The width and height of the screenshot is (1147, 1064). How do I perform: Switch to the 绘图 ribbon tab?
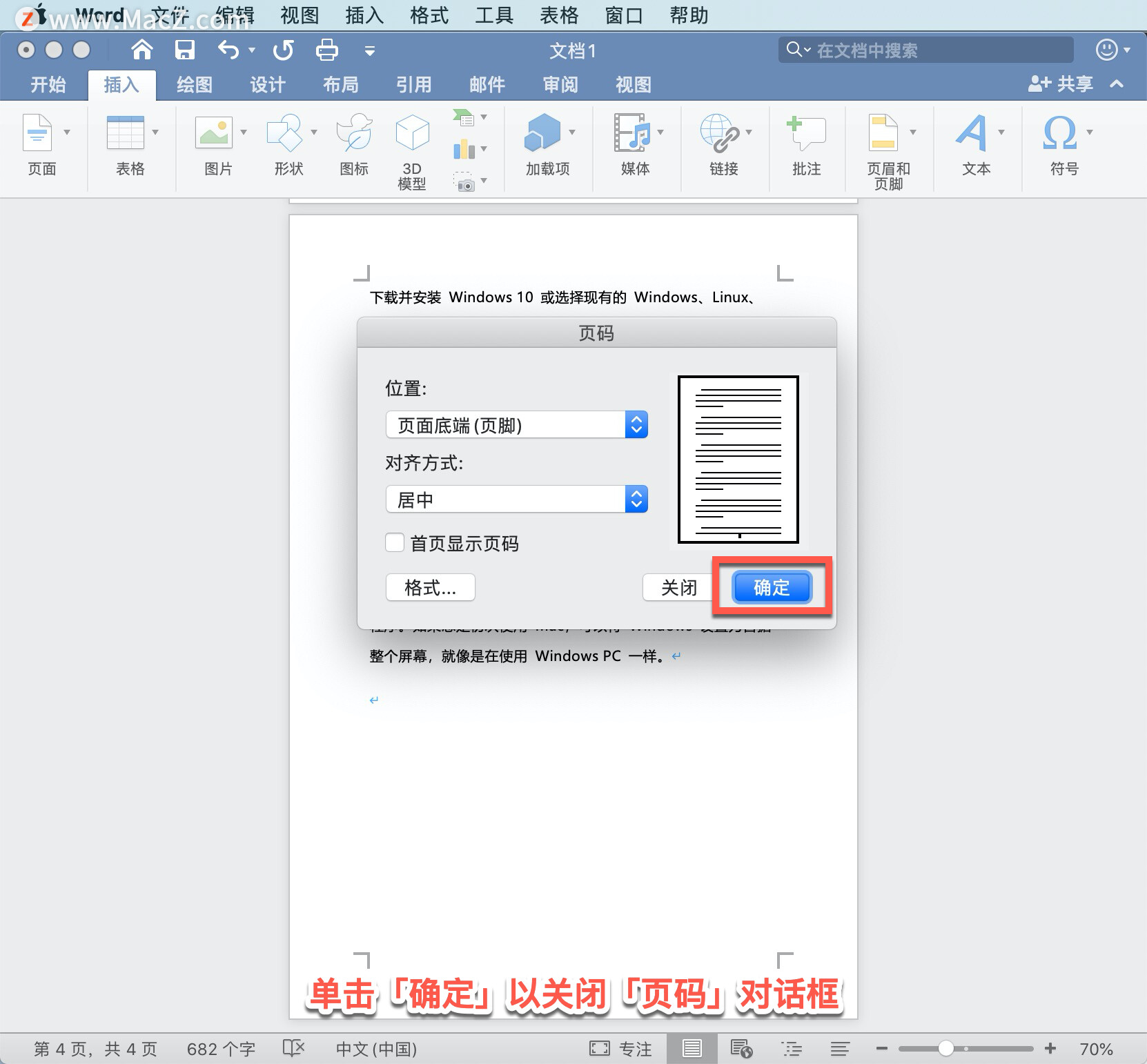click(x=195, y=84)
